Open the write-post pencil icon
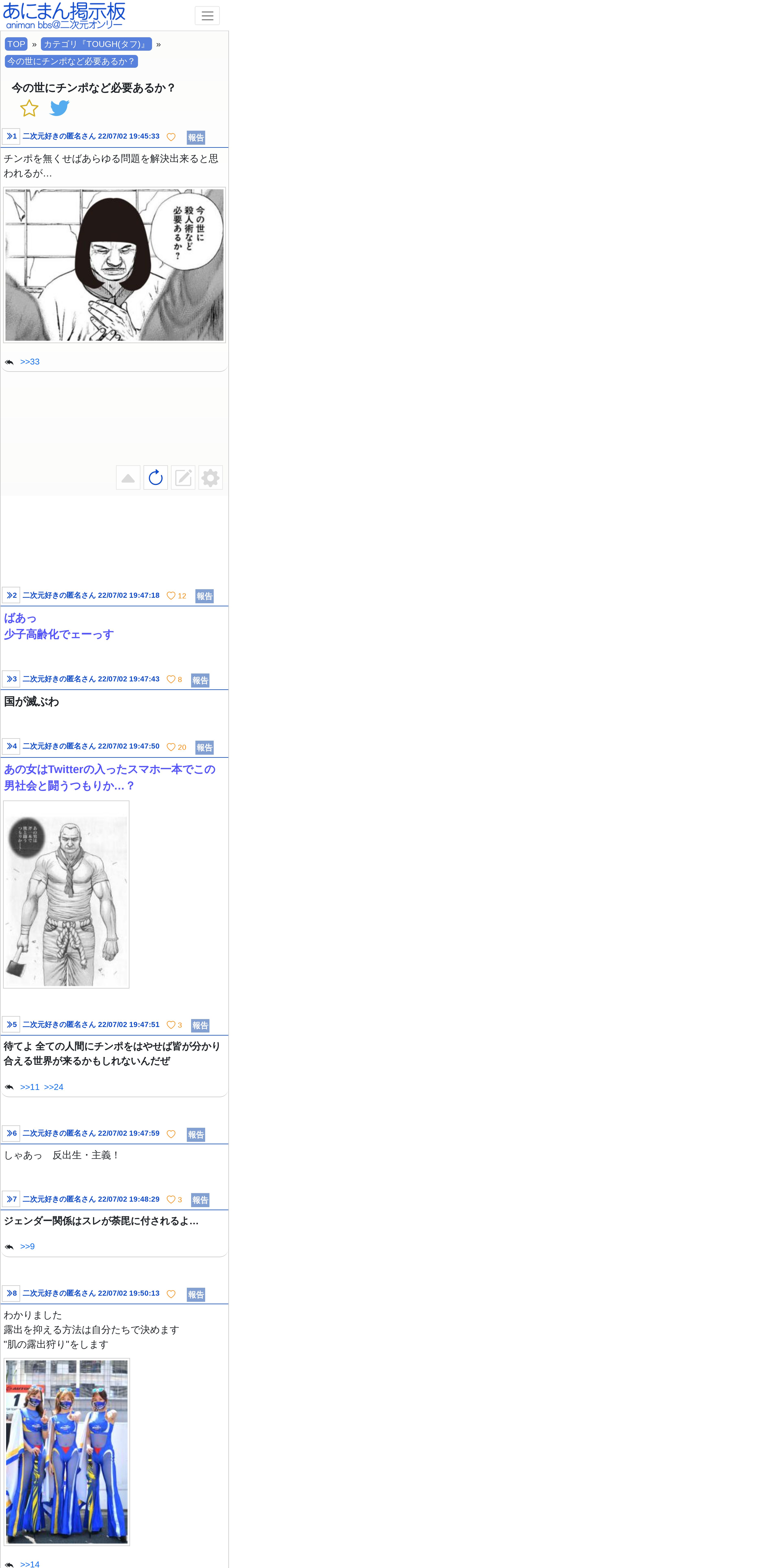 [183, 478]
